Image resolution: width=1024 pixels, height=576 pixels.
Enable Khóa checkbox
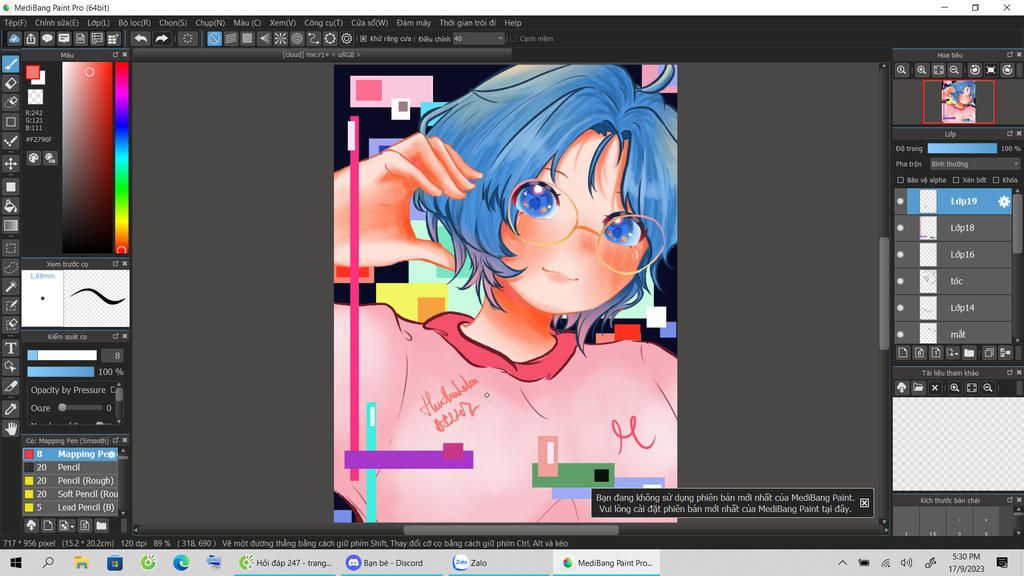click(x=996, y=180)
